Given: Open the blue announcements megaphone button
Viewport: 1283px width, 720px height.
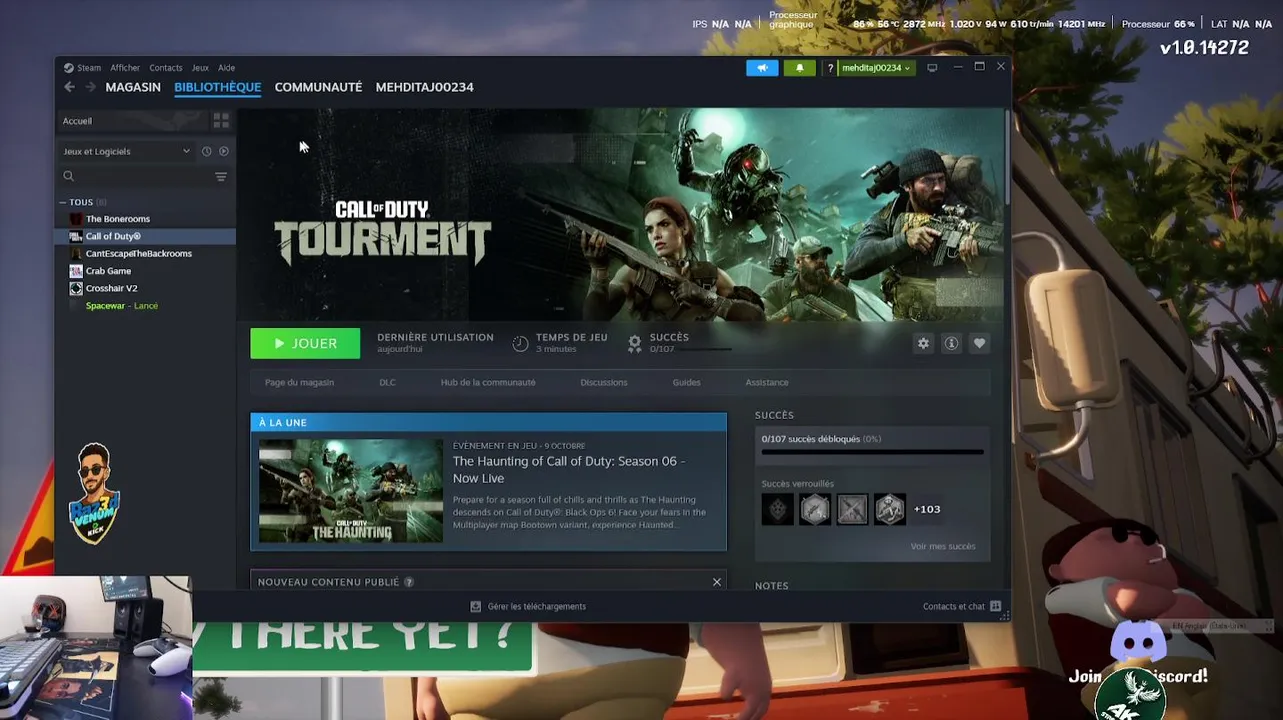Looking at the screenshot, I should [762, 68].
